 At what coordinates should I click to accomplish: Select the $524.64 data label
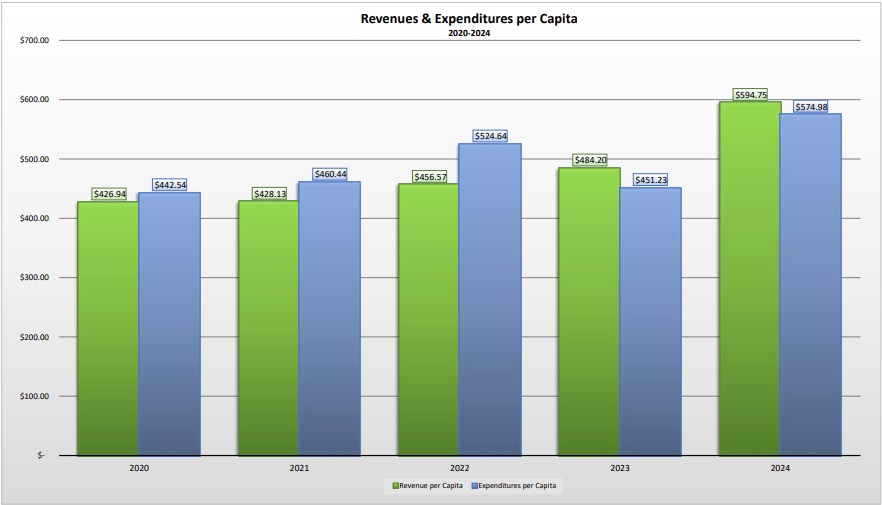coord(490,136)
